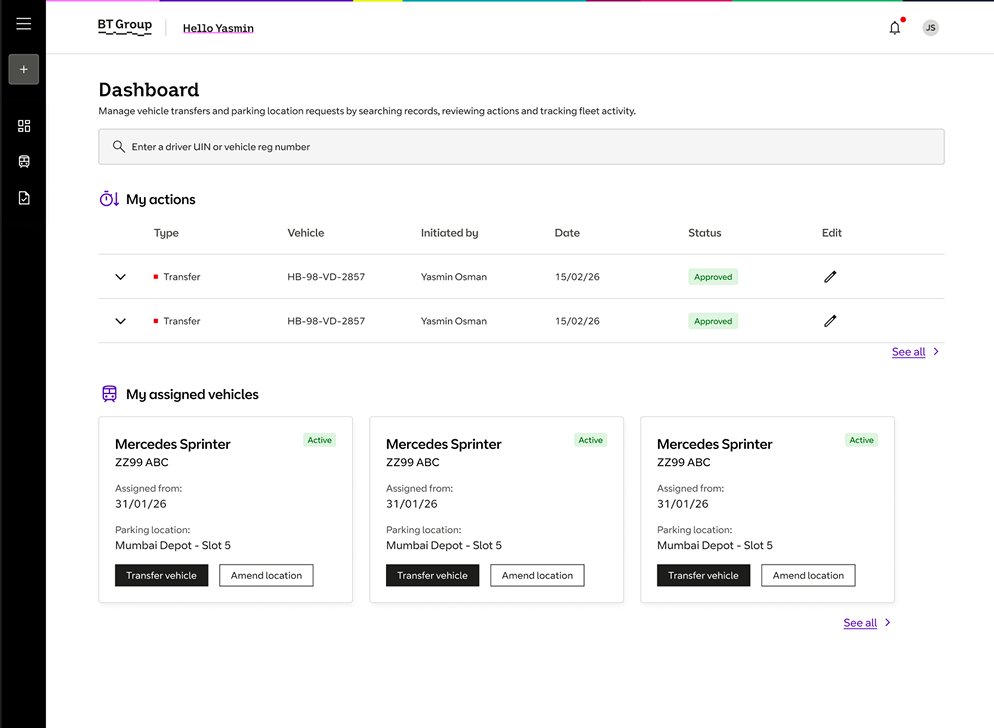Click the Type column header
This screenshot has height=728, width=994.
166,233
